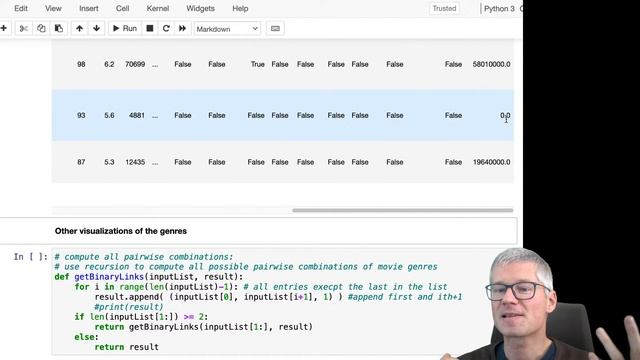The height and width of the screenshot is (360, 640).
Task: Click the horizontal scrollbar under the table
Action: point(402,210)
